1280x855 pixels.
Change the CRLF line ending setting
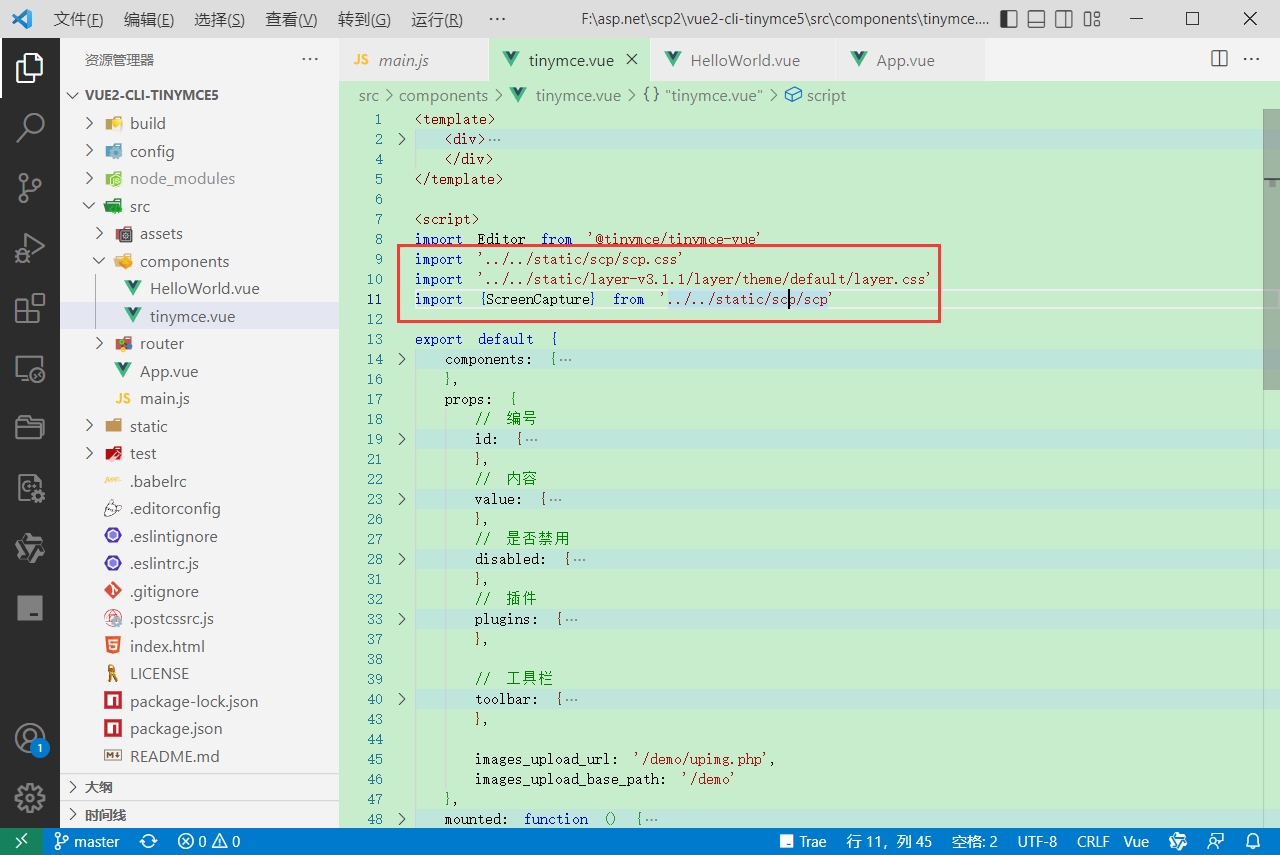(1093, 841)
